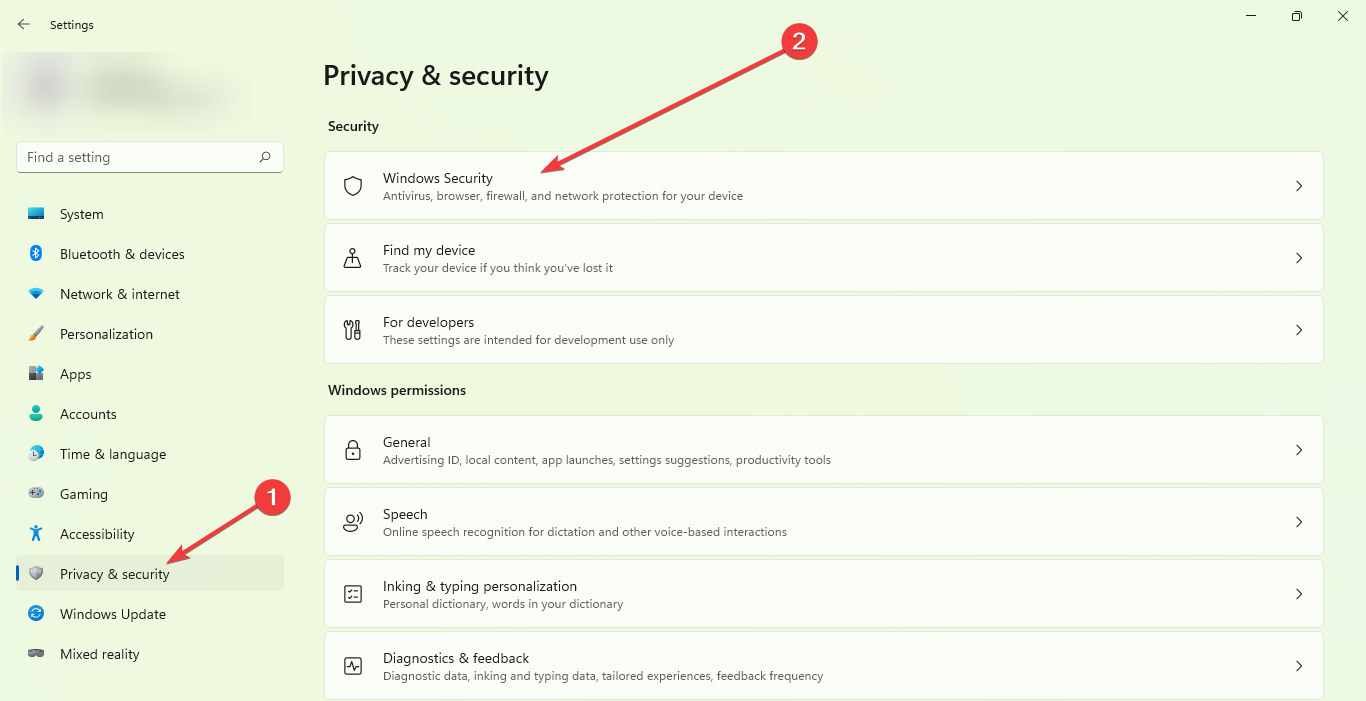Click the search magnifier icon
This screenshot has width=1366, height=701.
265,157
